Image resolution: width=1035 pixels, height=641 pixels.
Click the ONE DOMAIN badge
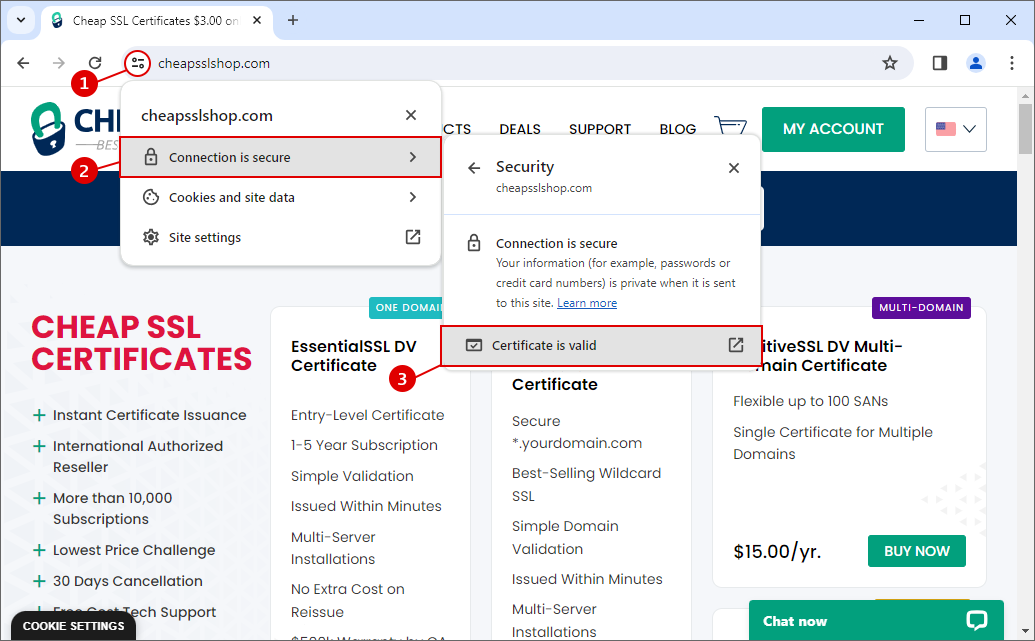pos(405,308)
